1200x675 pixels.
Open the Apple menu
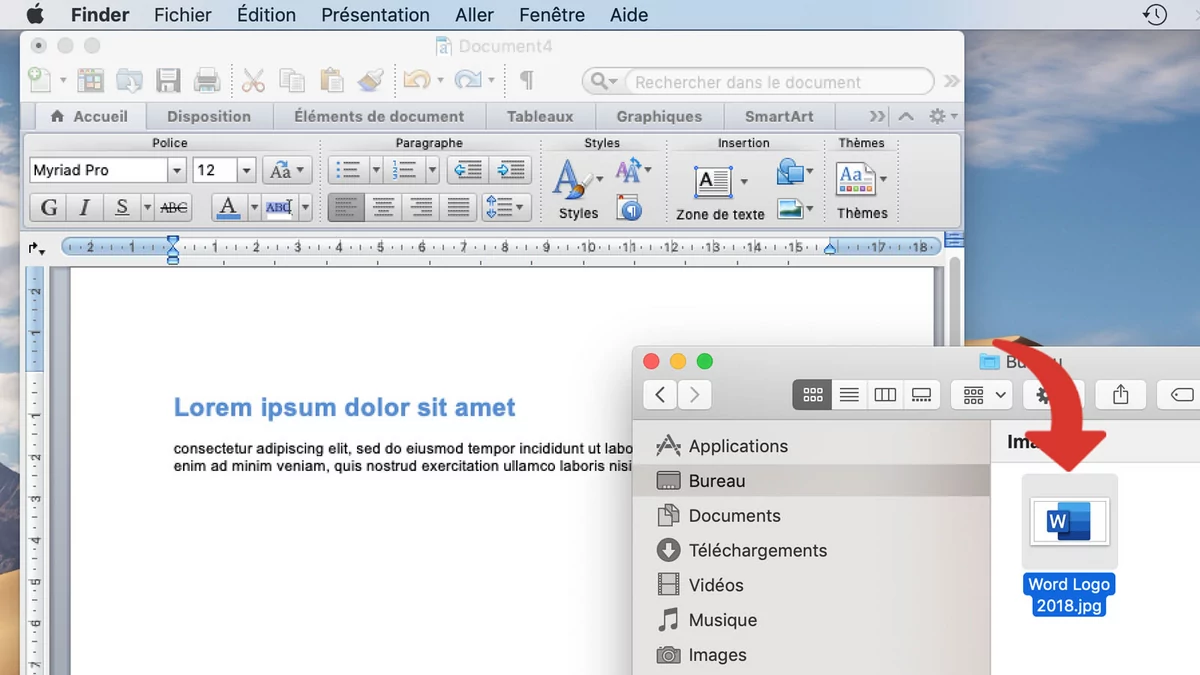(35, 14)
